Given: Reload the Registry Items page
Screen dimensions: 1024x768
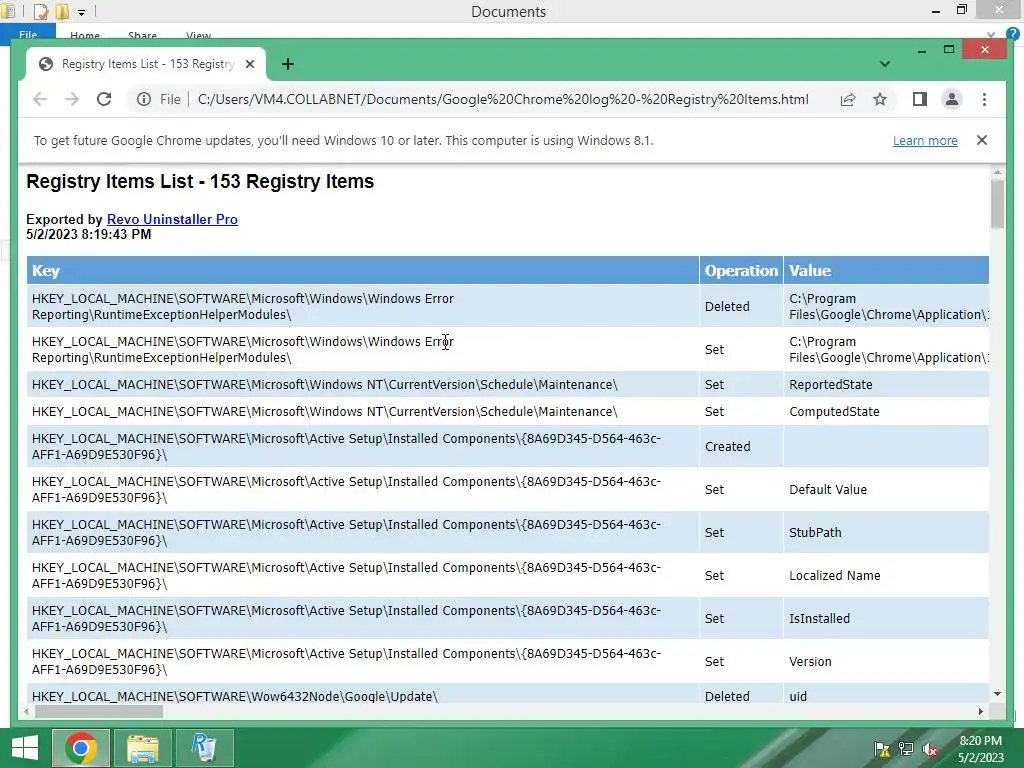Looking at the screenshot, I should (x=104, y=99).
